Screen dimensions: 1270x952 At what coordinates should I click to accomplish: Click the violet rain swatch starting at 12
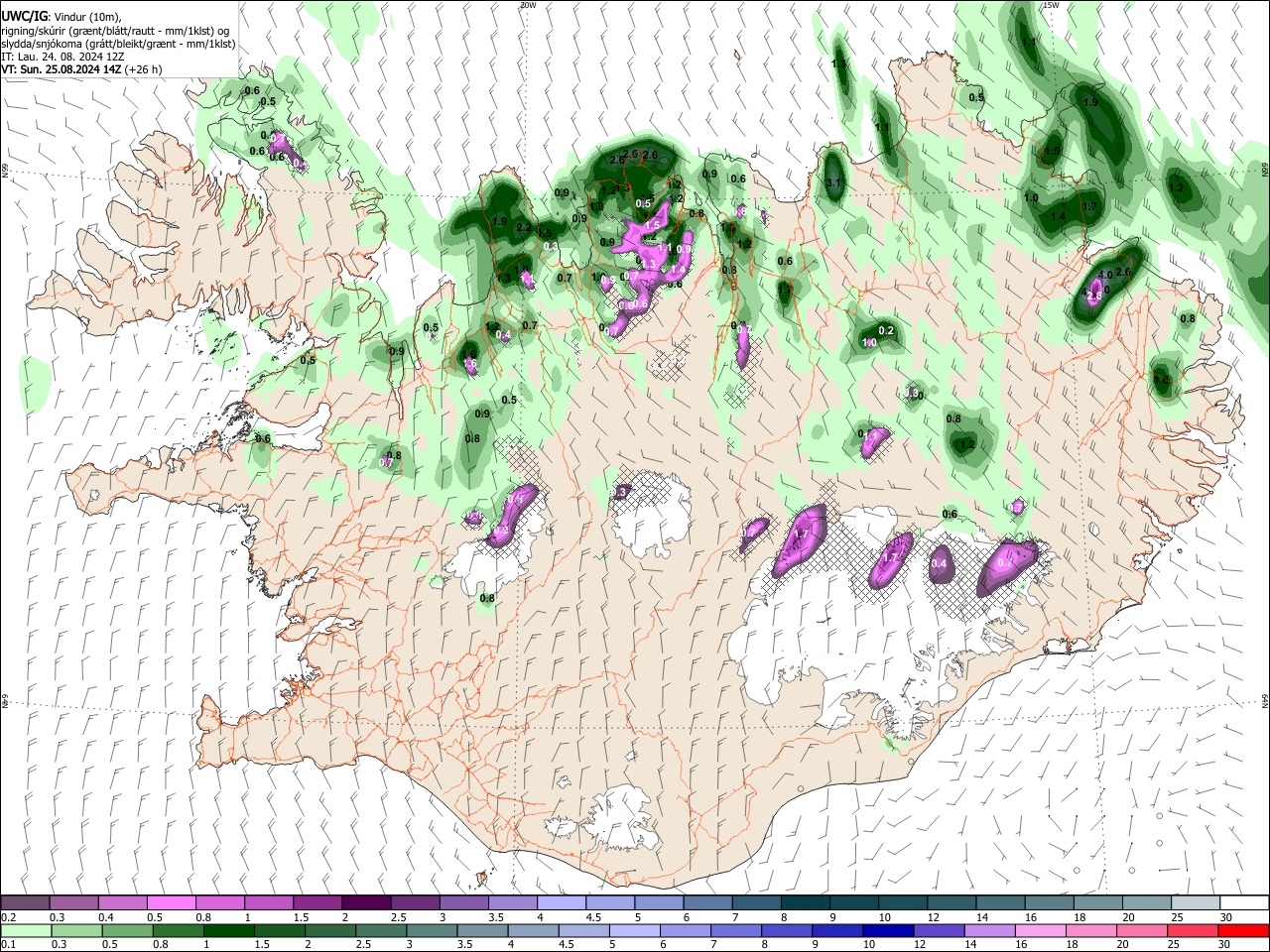(x=939, y=930)
